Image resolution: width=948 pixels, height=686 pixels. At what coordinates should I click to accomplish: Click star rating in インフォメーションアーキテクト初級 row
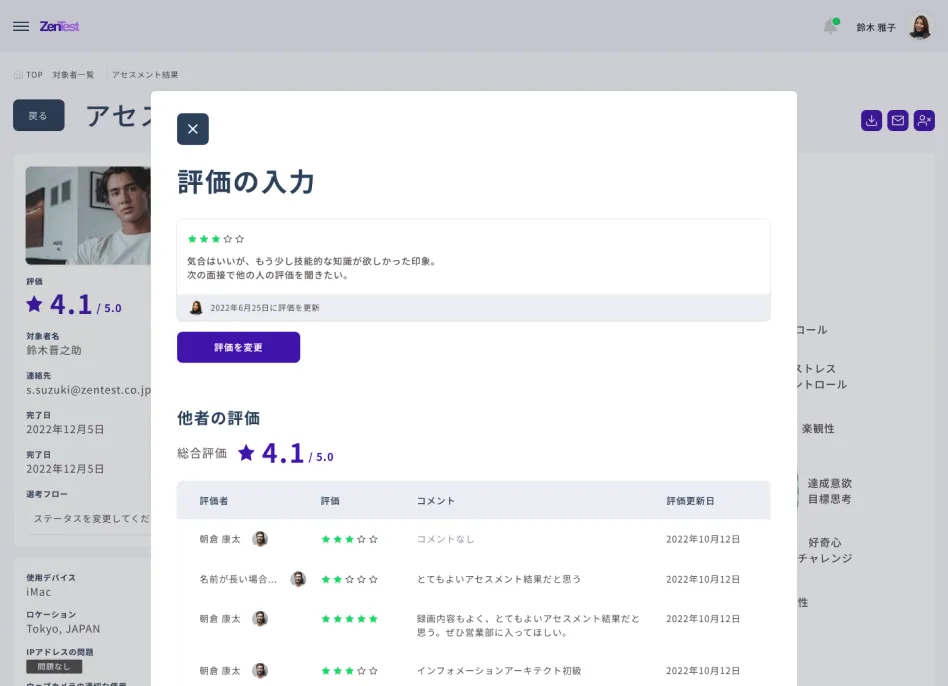pos(349,670)
